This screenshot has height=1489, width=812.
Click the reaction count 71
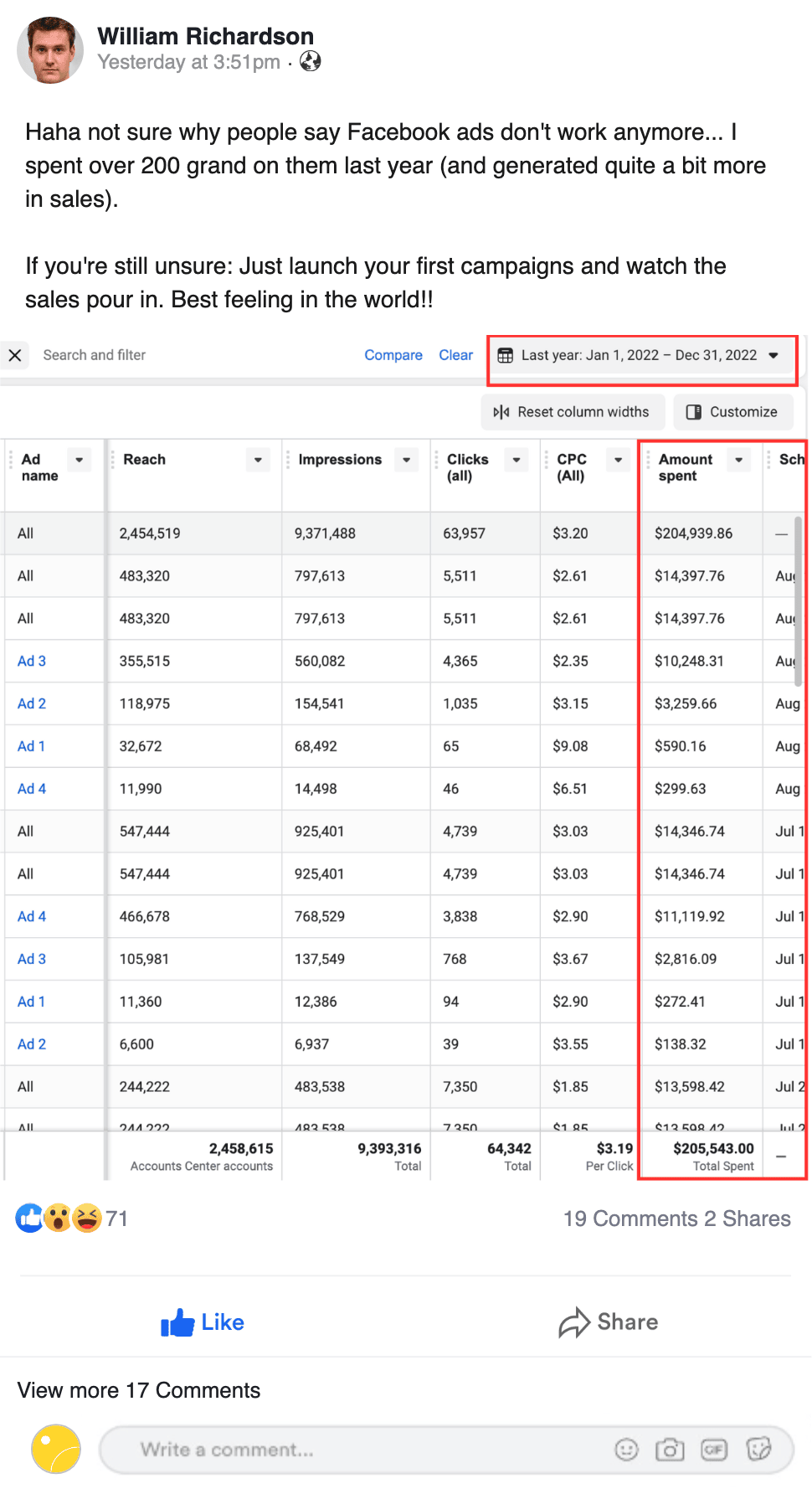(x=117, y=1219)
